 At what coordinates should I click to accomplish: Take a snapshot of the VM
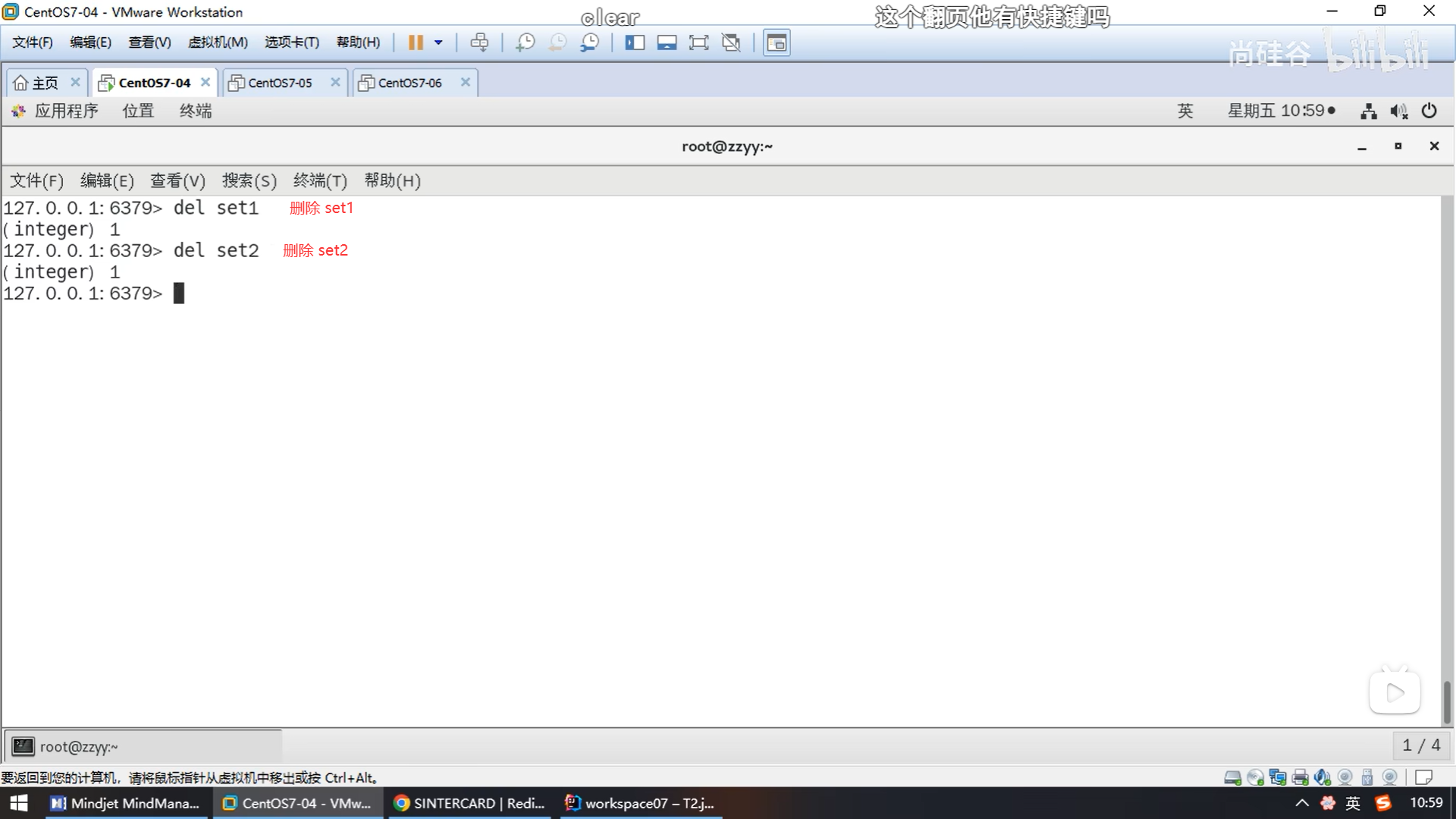point(525,42)
